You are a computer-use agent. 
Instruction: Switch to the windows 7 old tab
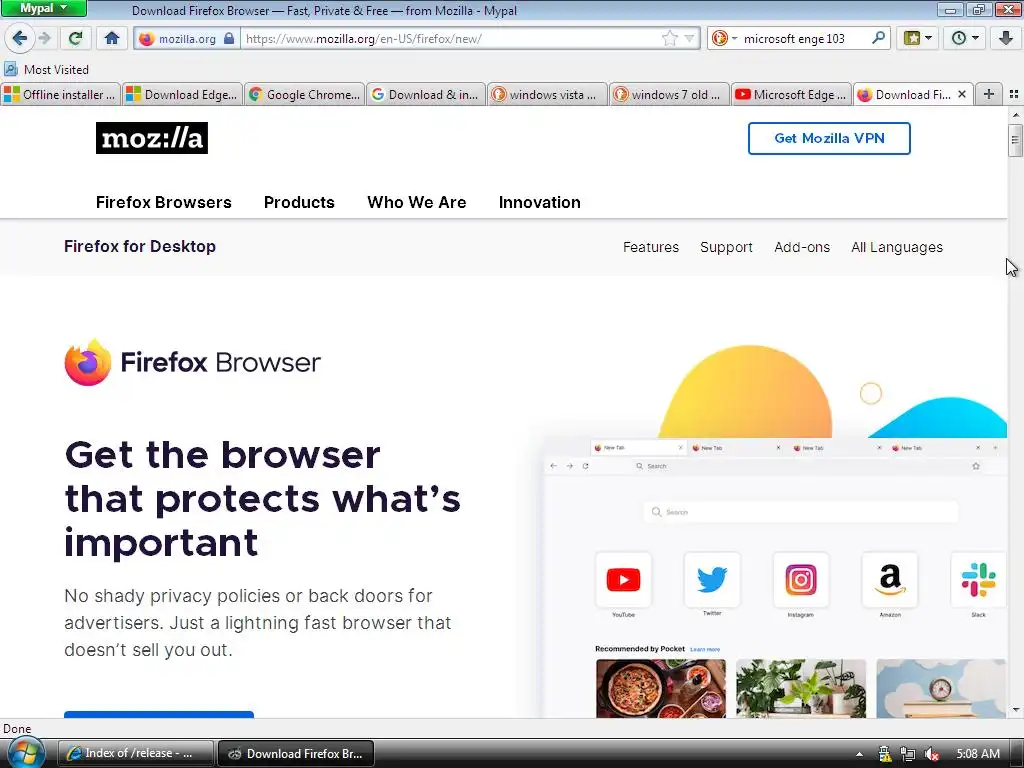pyautogui.click(x=669, y=95)
